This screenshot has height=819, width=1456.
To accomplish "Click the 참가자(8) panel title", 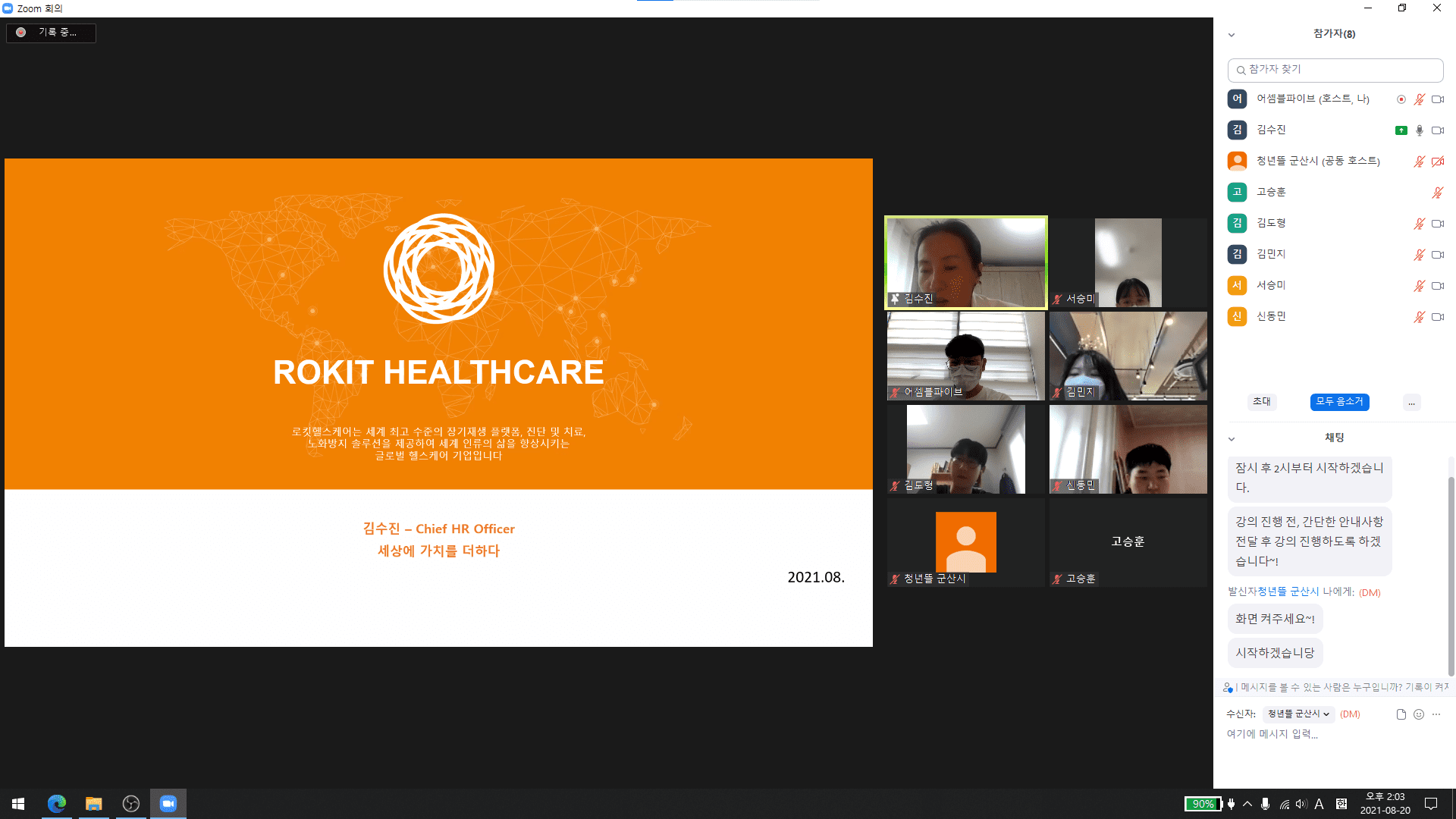I will 1334,34.
